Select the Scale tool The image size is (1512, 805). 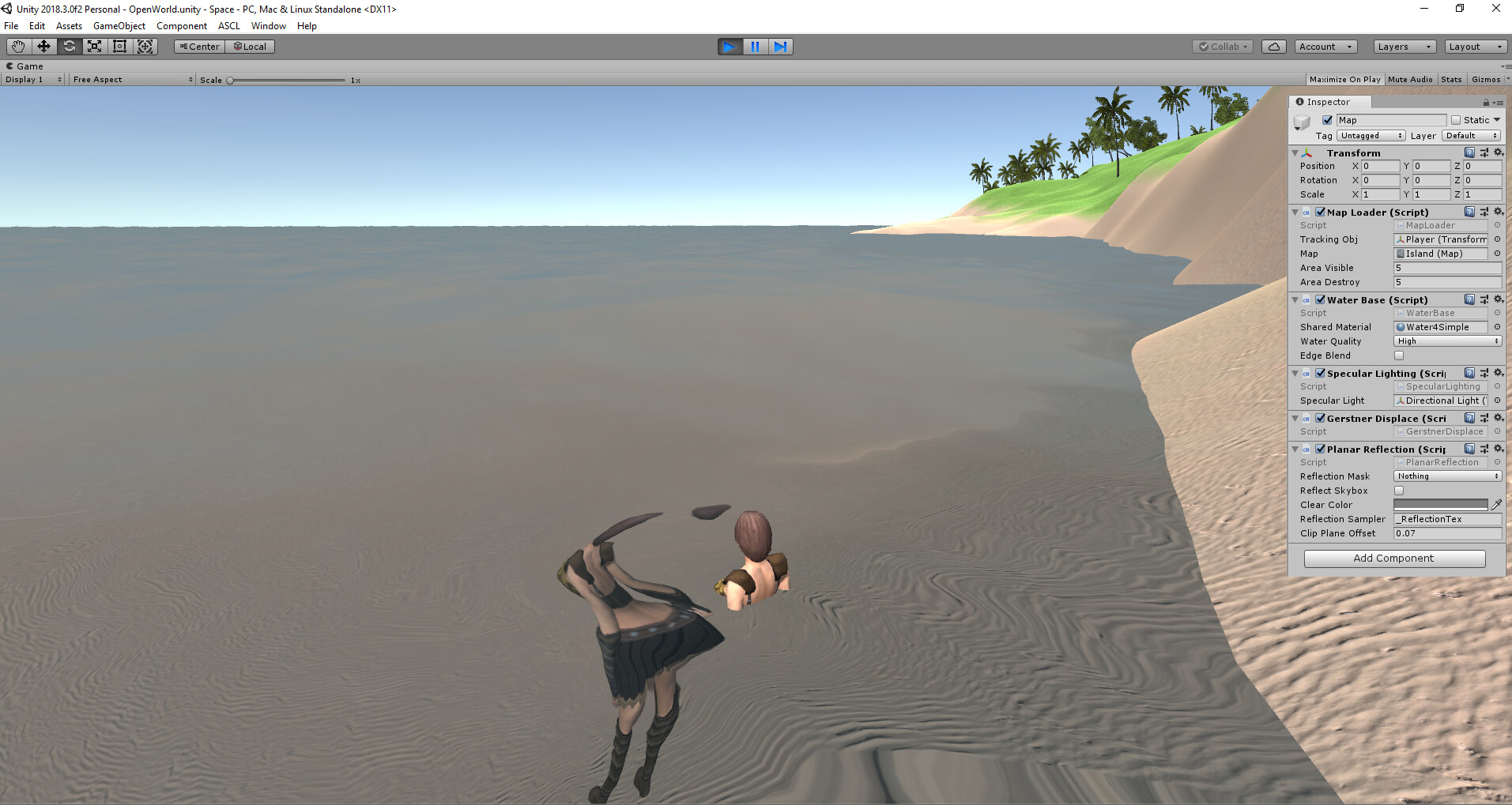pyautogui.click(x=94, y=46)
